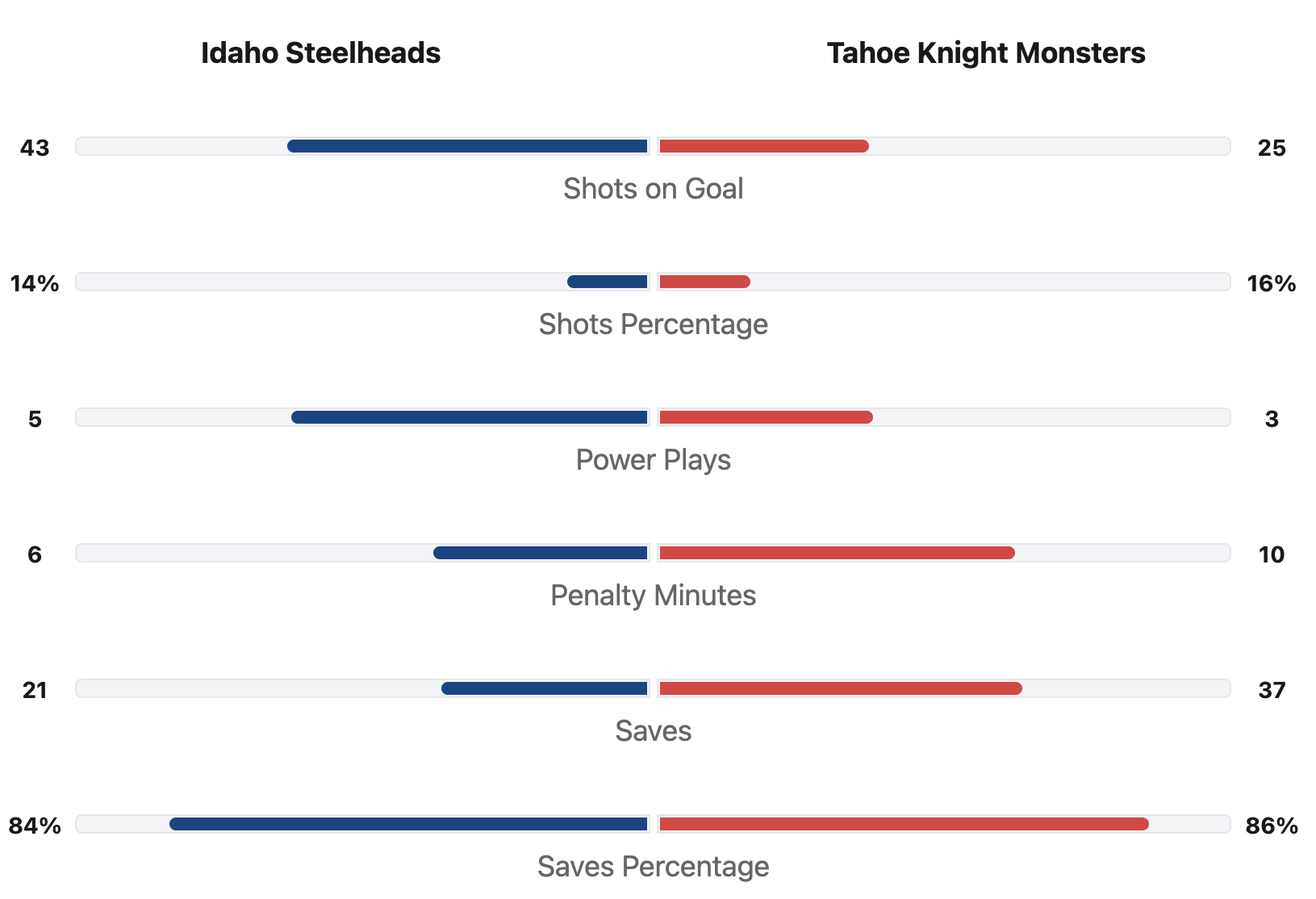The width and height of the screenshot is (1316, 899).
Task: Click Tahoe's 10 penalty minutes value
Action: (x=1271, y=555)
